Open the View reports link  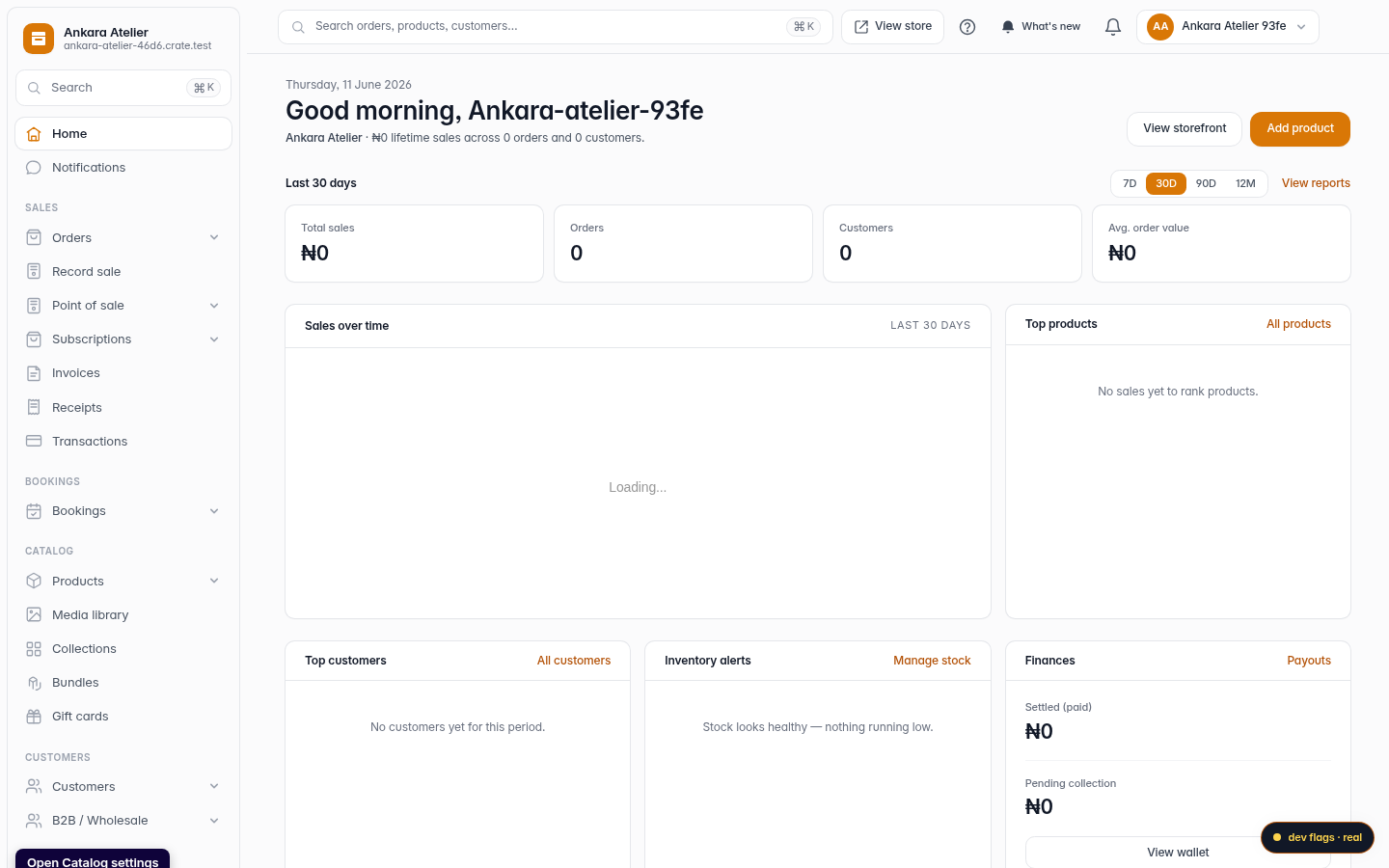point(1316,183)
